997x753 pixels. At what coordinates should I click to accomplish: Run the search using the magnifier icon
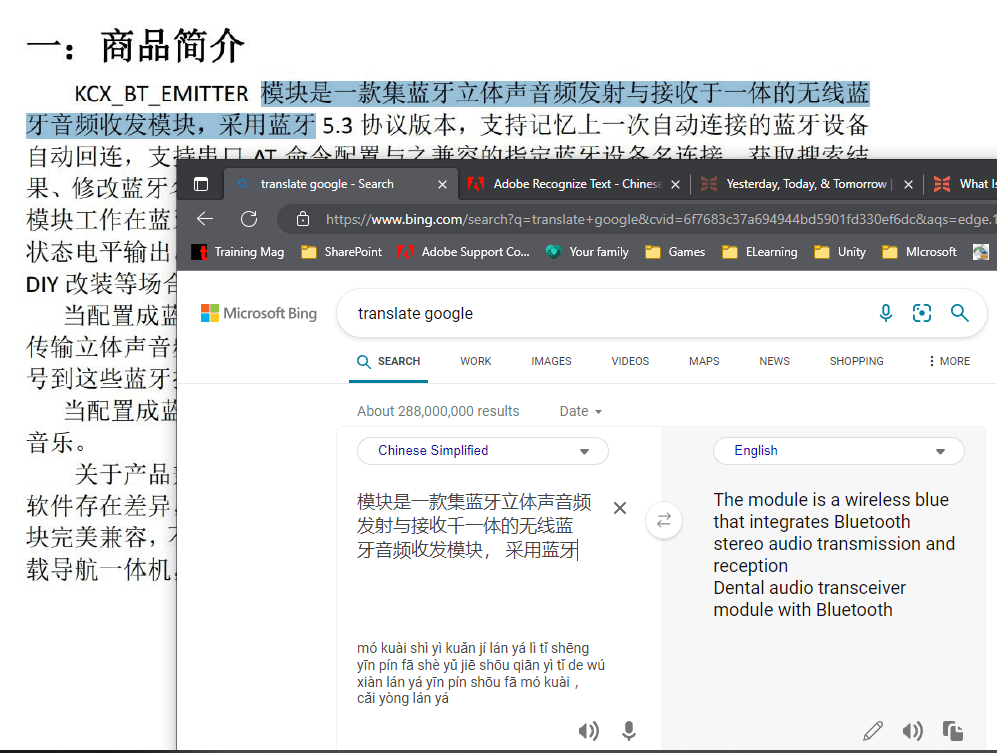[959, 313]
